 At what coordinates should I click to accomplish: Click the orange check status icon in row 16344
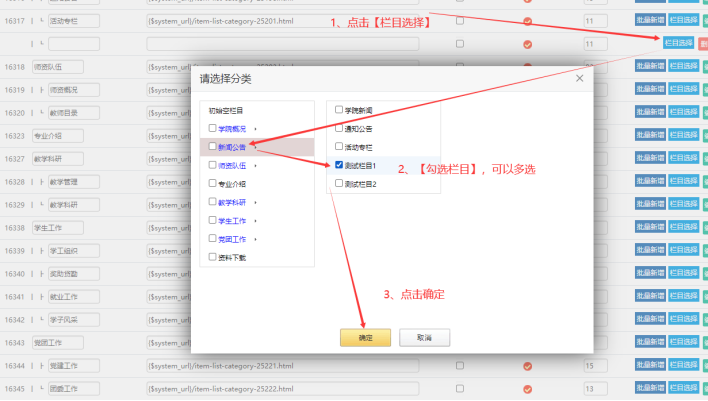click(528, 366)
